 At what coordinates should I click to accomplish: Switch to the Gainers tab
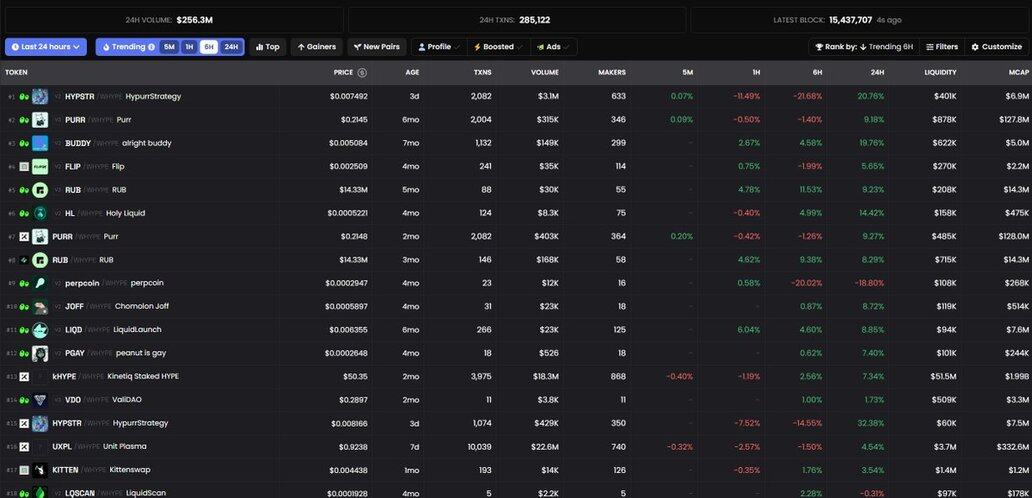pyautogui.click(x=316, y=47)
